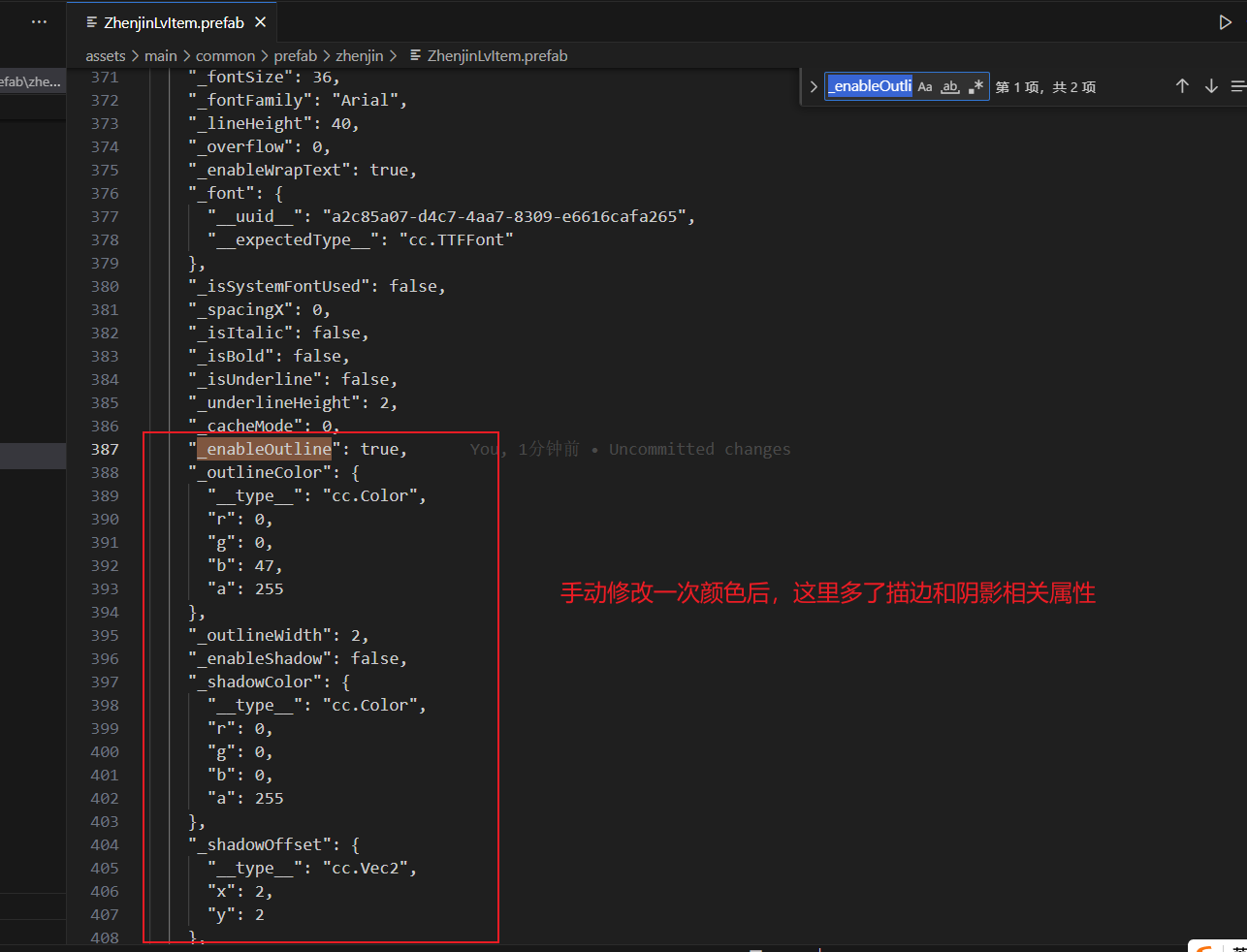Click the "_underlineHeight": 2 line
The width and height of the screenshot is (1247, 952).
point(293,402)
